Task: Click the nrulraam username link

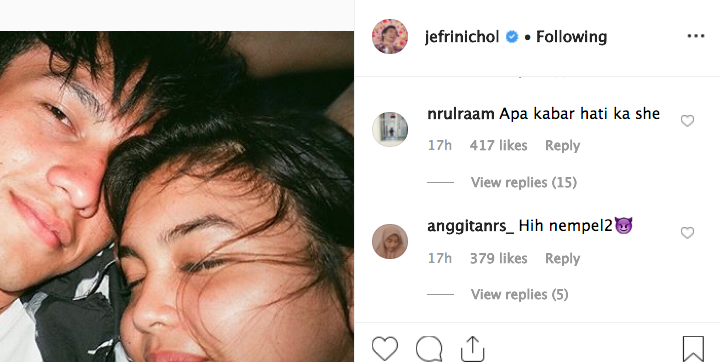Action: [x=461, y=114]
